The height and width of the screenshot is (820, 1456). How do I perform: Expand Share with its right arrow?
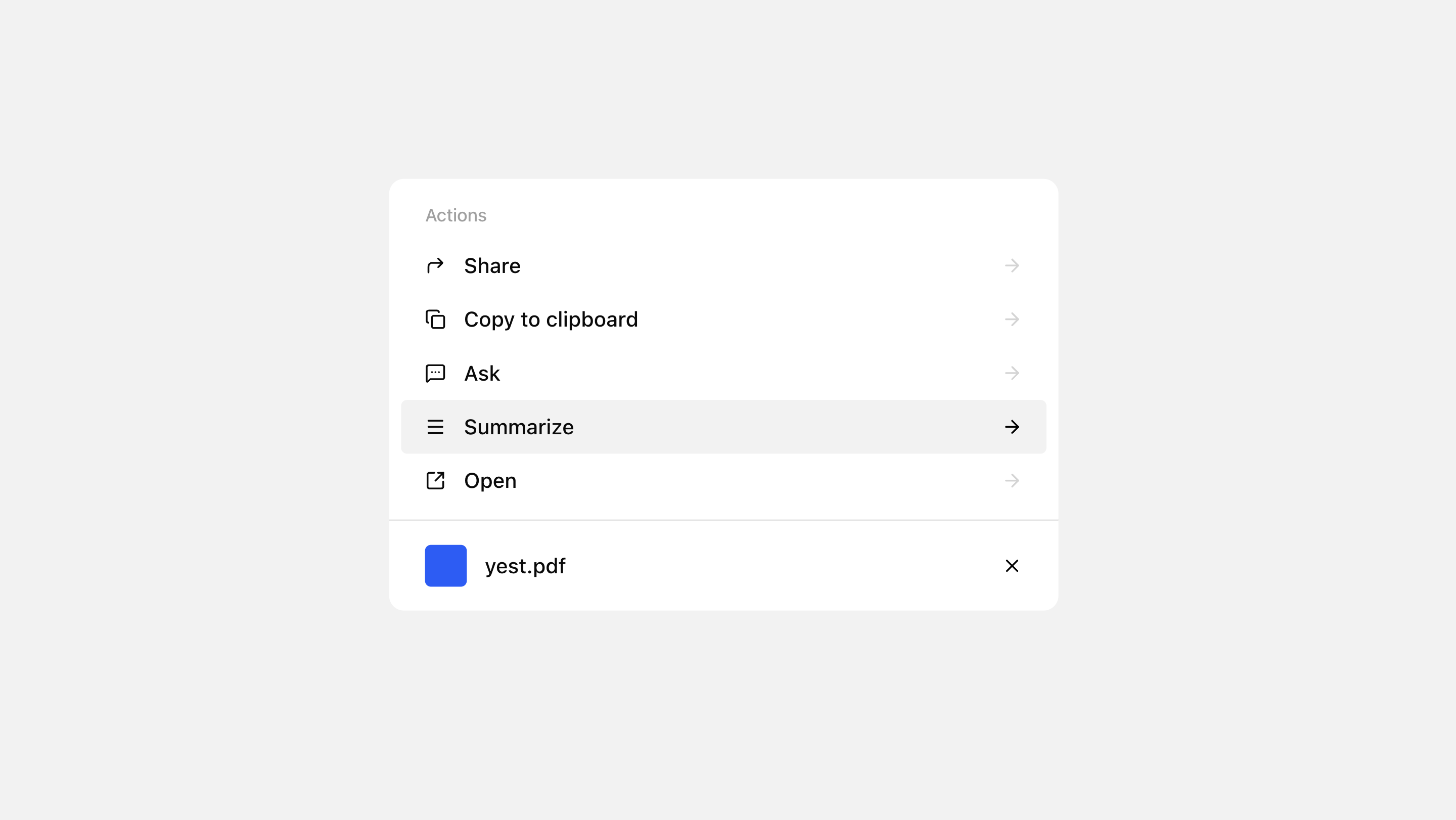point(1012,265)
